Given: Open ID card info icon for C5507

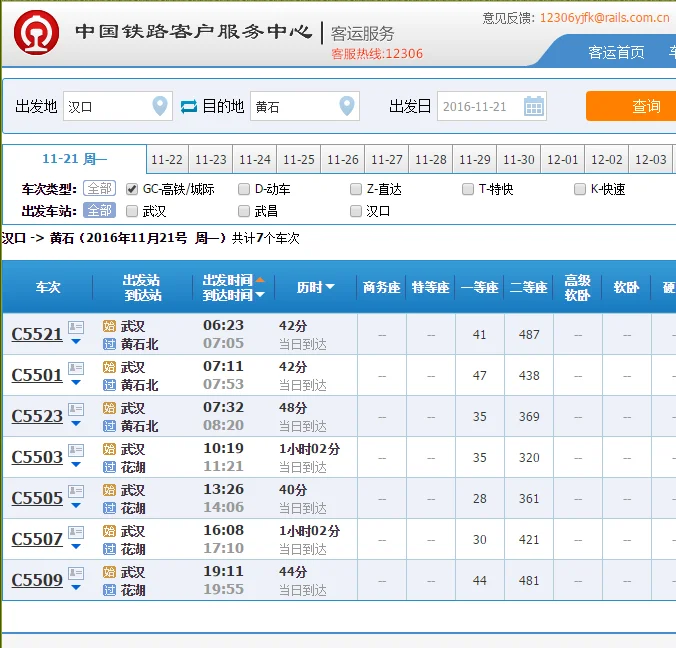Looking at the screenshot, I should pos(76,532).
